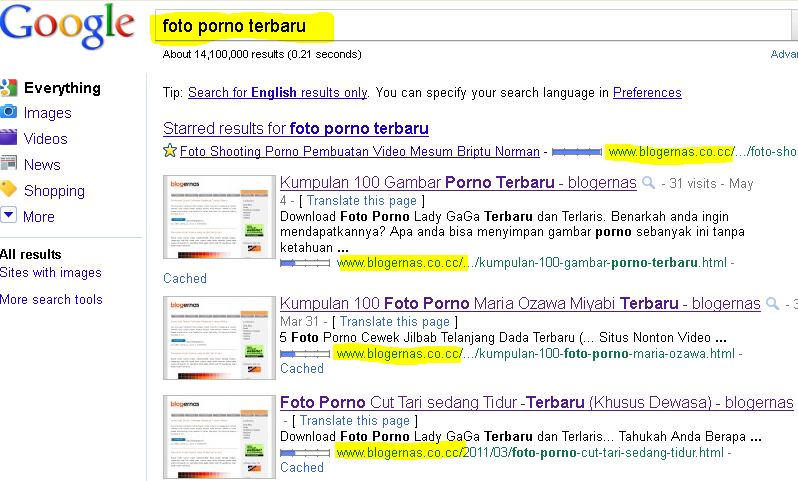
Task: Open Cached copy of Kumpulan 100 Gambar
Action: click(x=185, y=278)
